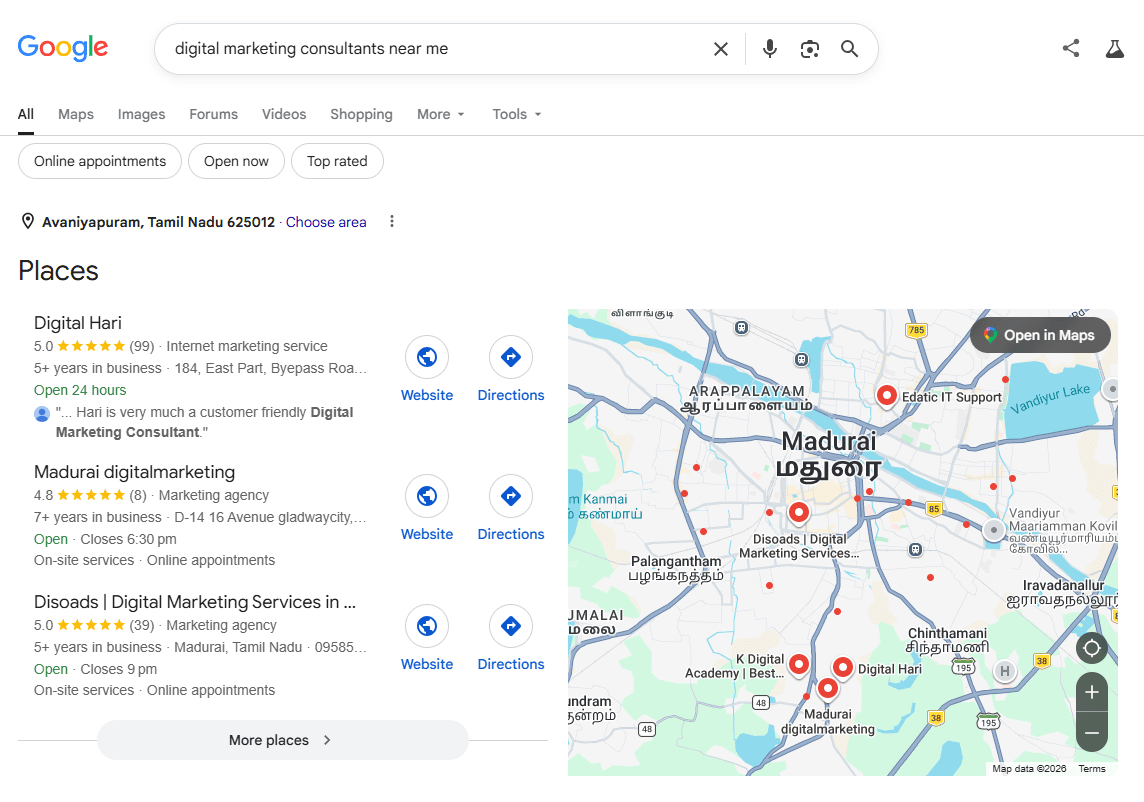Click the location pin icon beside Avaniyapuram
This screenshot has width=1144, height=802.
(x=28, y=221)
